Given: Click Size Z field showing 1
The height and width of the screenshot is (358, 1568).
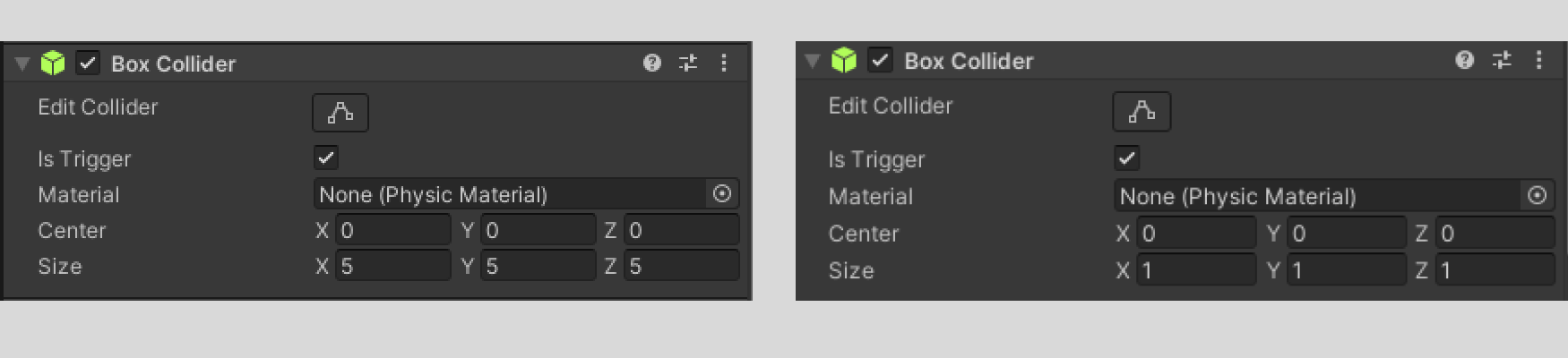Looking at the screenshot, I should 1495,270.
